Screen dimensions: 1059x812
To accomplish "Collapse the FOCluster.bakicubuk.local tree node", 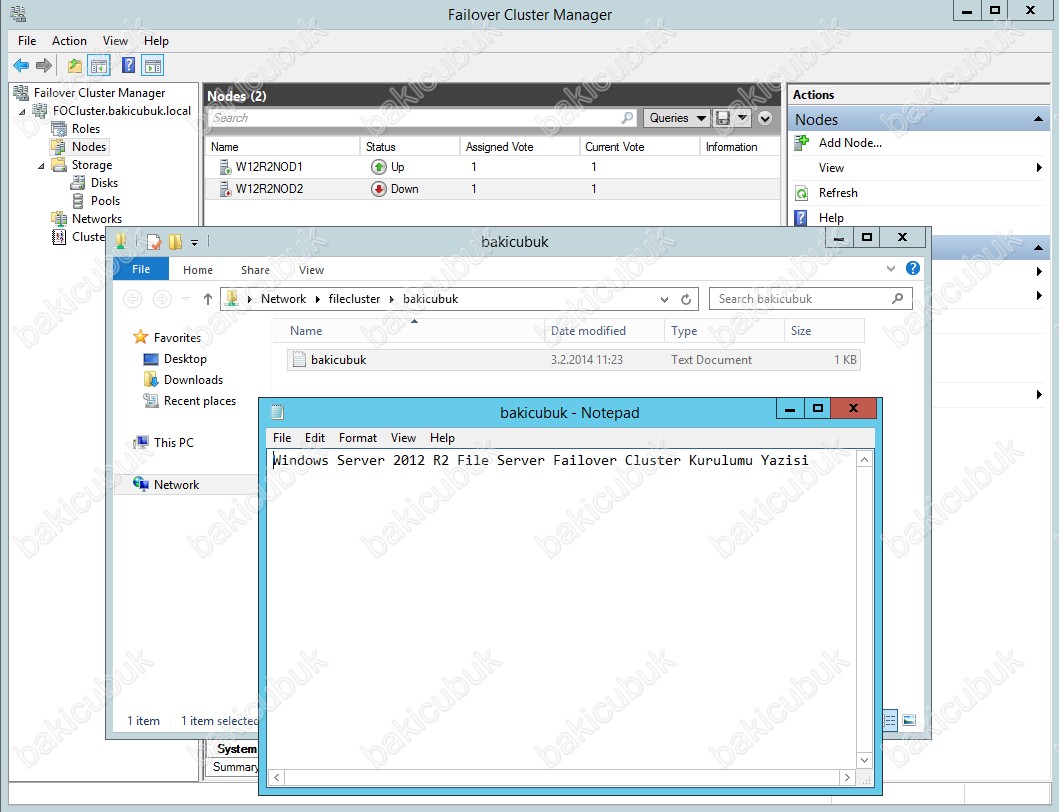I will click(x=22, y=111).
